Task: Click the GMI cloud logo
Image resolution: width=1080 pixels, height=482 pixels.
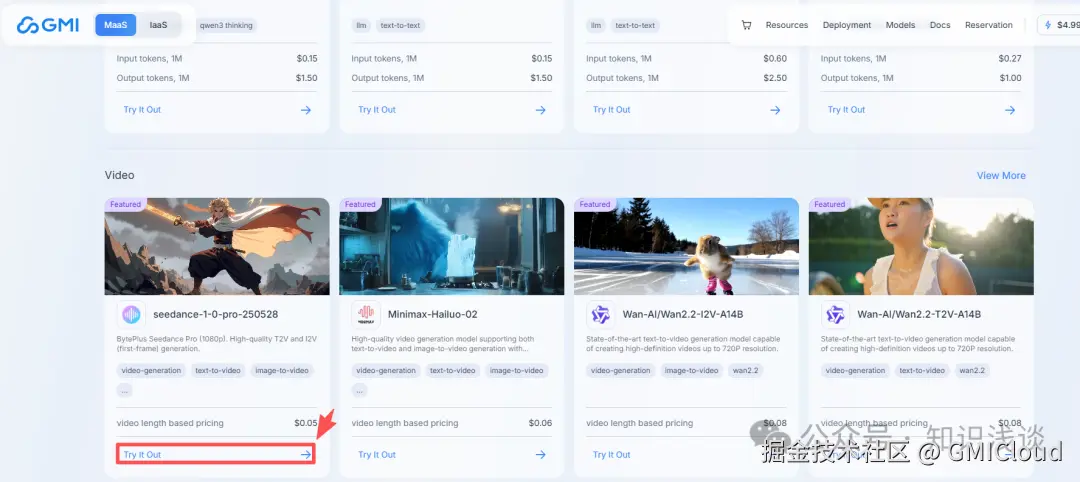Action: click(48, 25)
